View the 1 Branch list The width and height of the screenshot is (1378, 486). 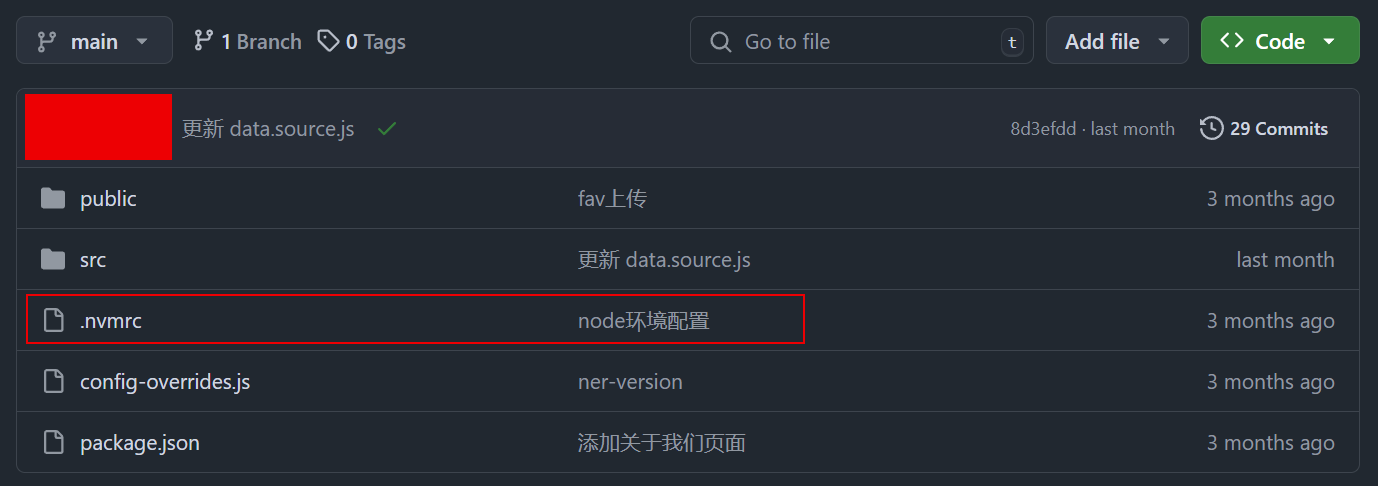[248, 41]
